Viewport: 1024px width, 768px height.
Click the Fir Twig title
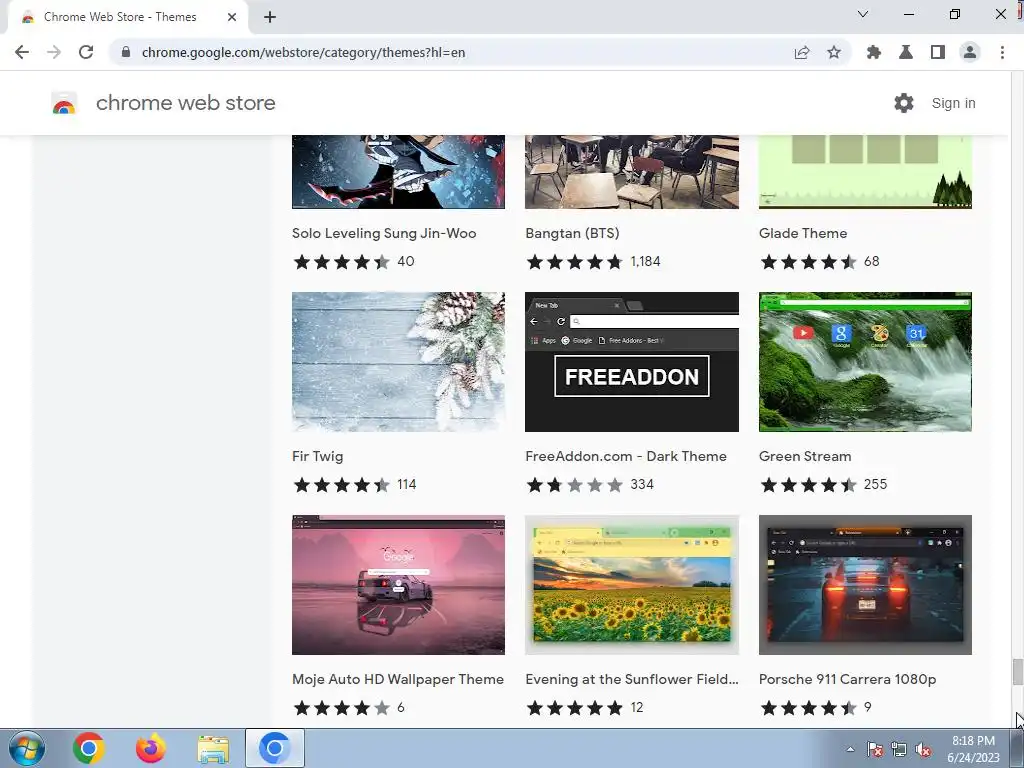click(317, 456)
